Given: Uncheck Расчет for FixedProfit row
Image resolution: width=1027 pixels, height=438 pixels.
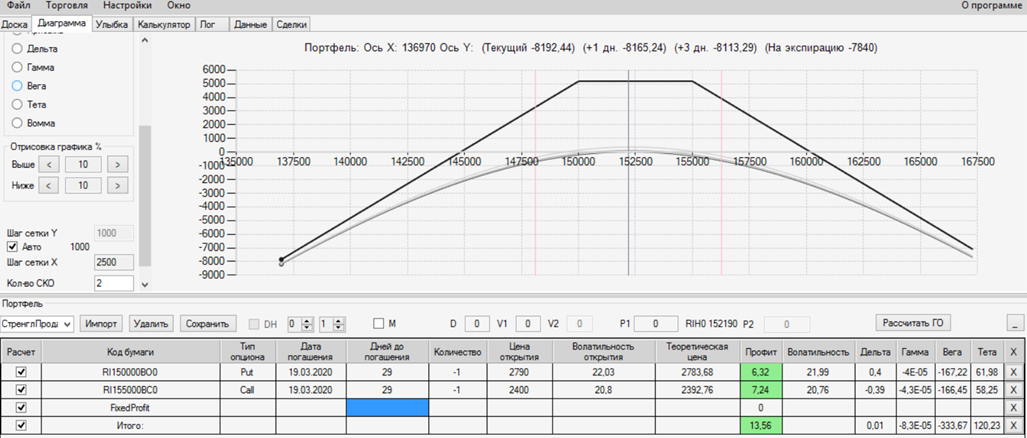Looking at the screenshot, I should click(21, 407).
